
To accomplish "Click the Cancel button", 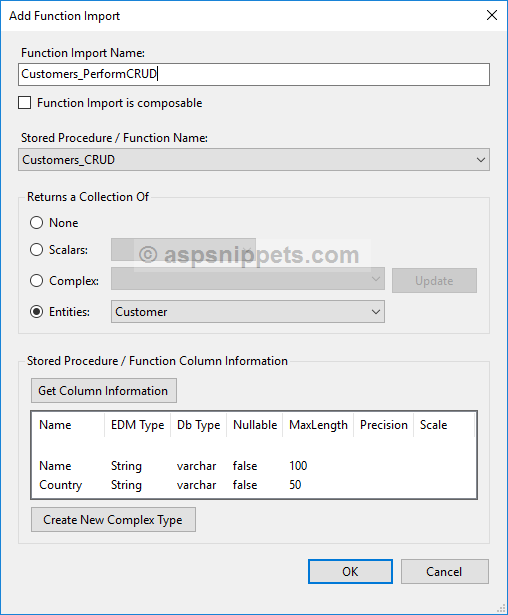I will tap(445, 571).
